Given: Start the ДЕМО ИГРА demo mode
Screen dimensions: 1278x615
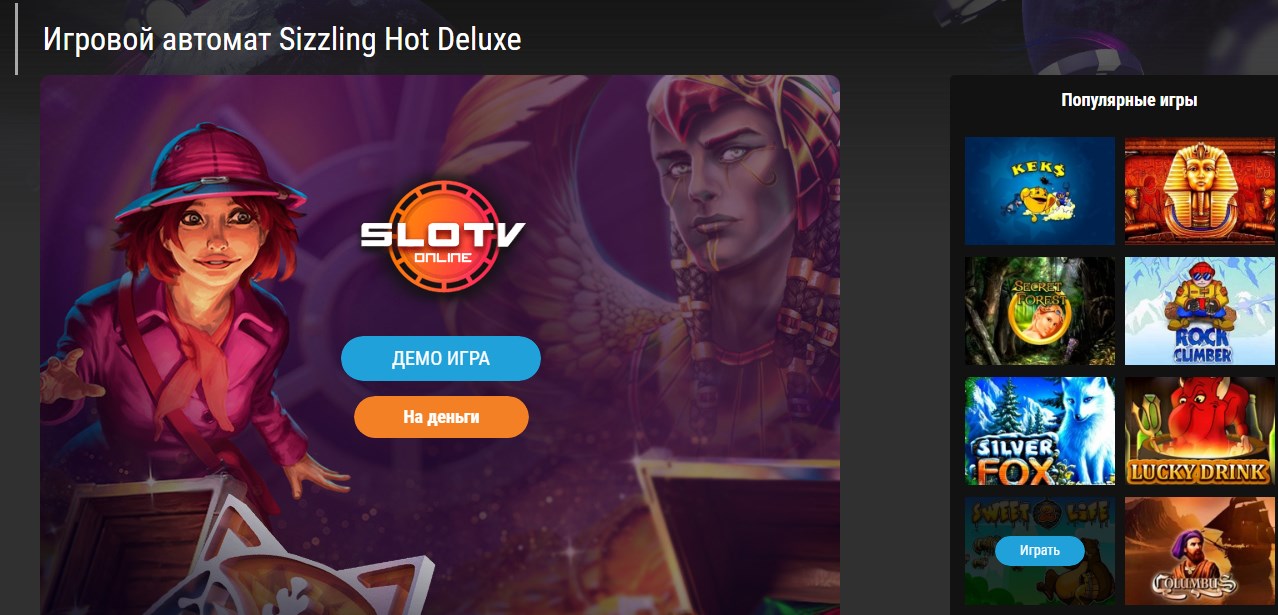Looking at the screenshot, I should point(441,359).
